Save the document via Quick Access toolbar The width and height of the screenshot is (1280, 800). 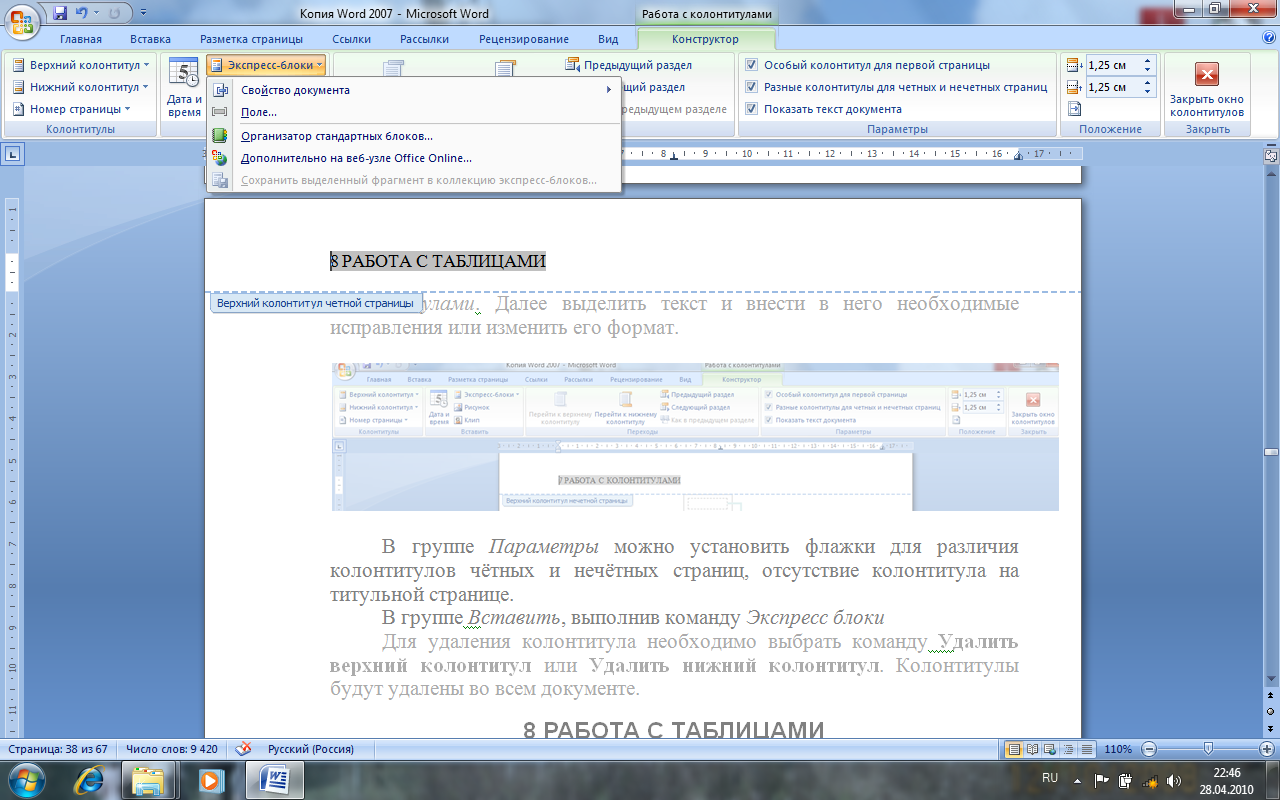(60, 14)
